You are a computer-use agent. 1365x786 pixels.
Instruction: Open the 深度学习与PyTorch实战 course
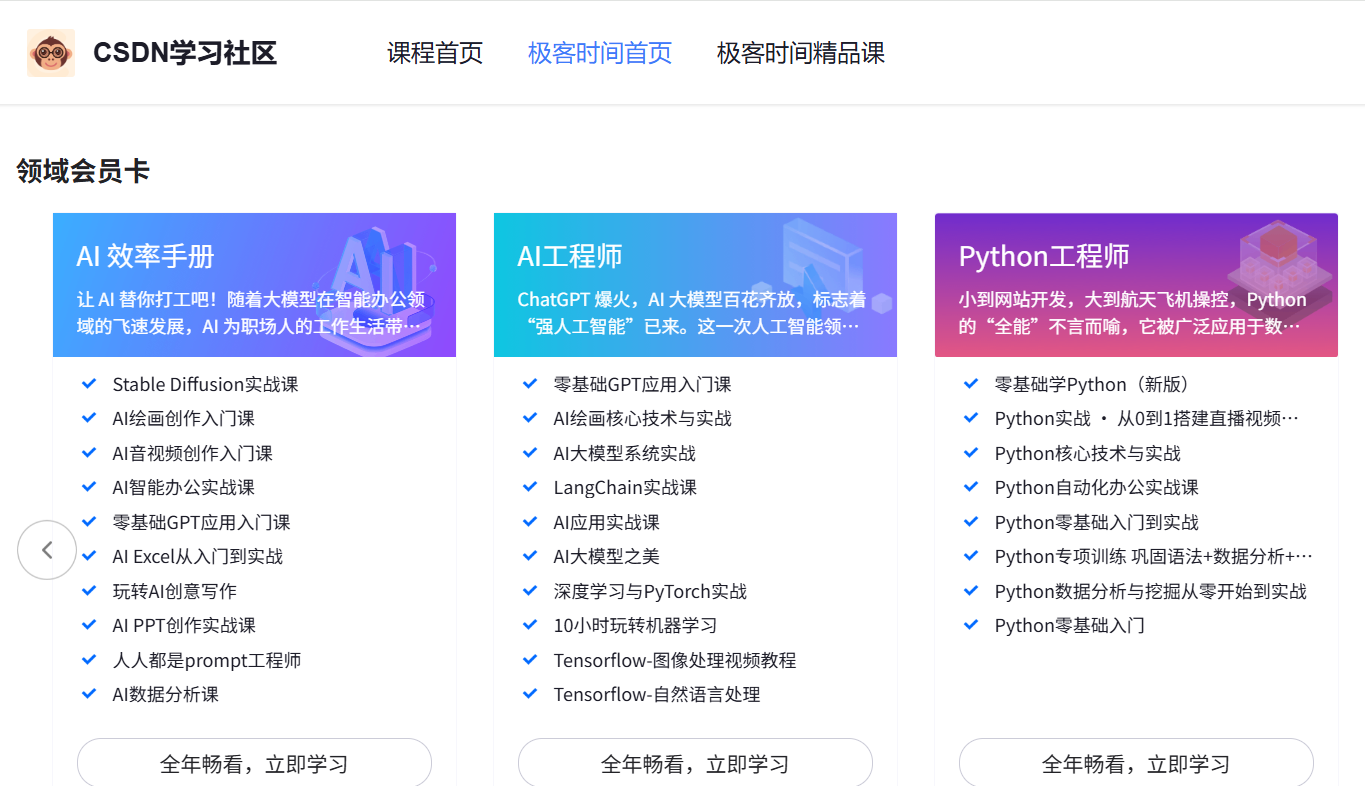pos(650,591)
